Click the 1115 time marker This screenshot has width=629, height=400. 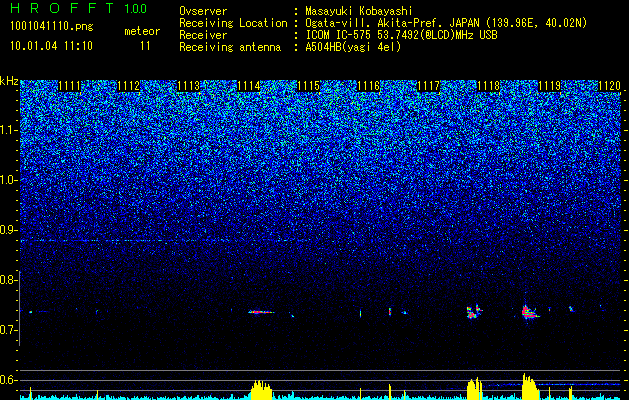pos(308,86)
